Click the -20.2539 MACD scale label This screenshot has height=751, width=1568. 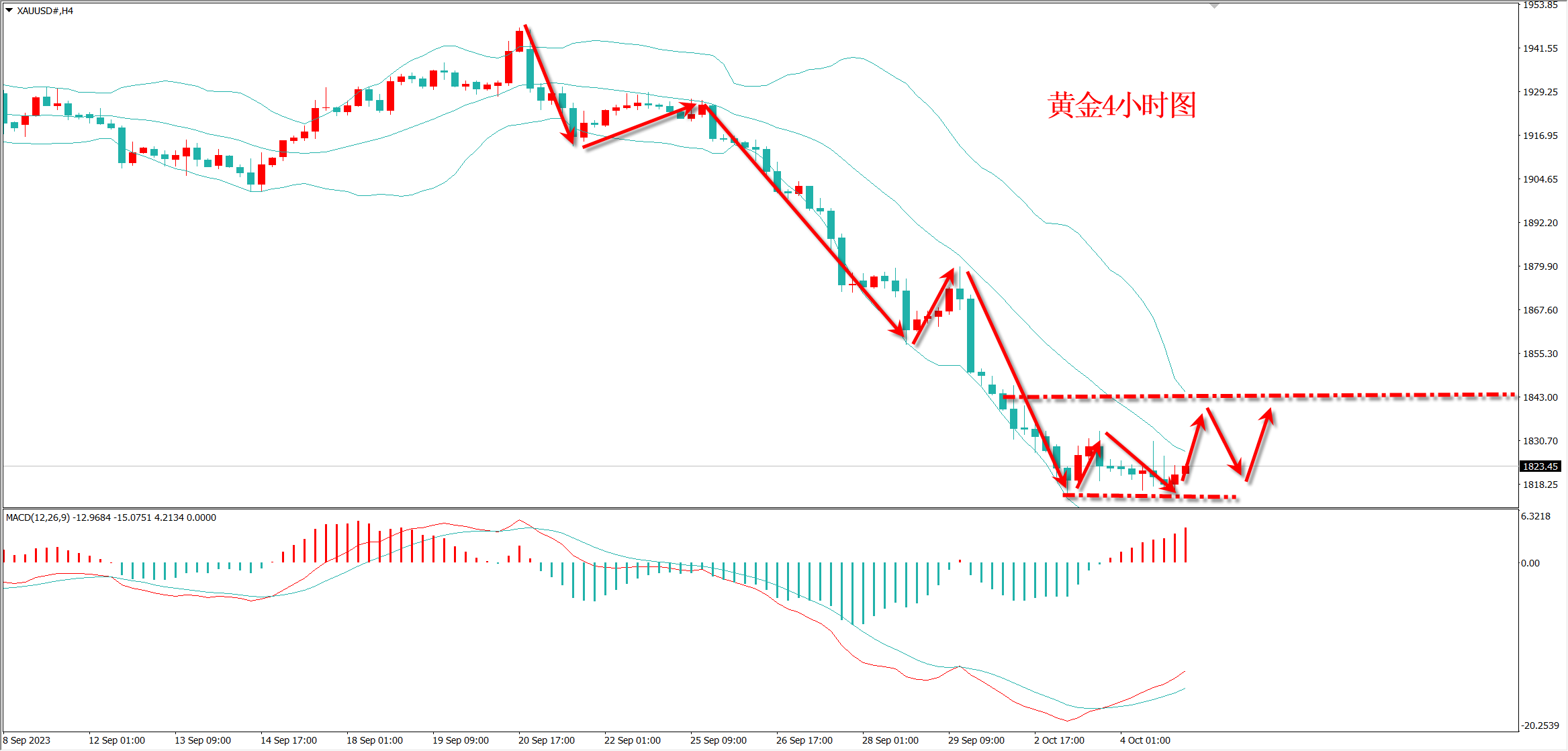(x=1540, y=725)
